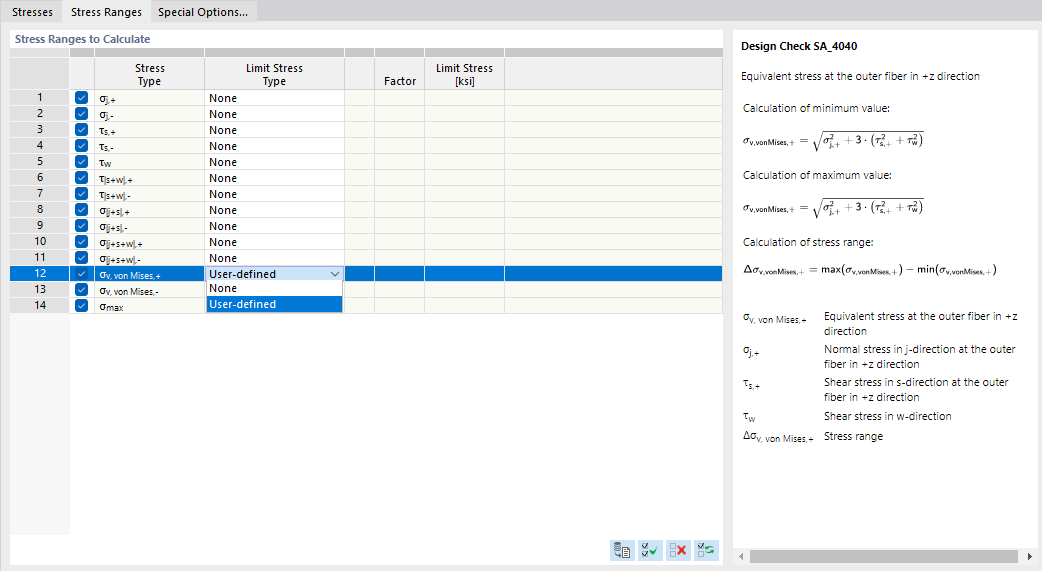This screenshot has height=571, width=1042.
Task: Open the Limit Stress Type cell for row 8
Action: [274, 209]
